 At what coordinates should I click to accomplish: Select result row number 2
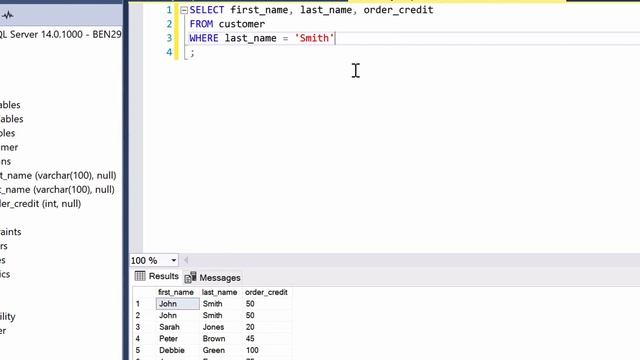[138, 316]
